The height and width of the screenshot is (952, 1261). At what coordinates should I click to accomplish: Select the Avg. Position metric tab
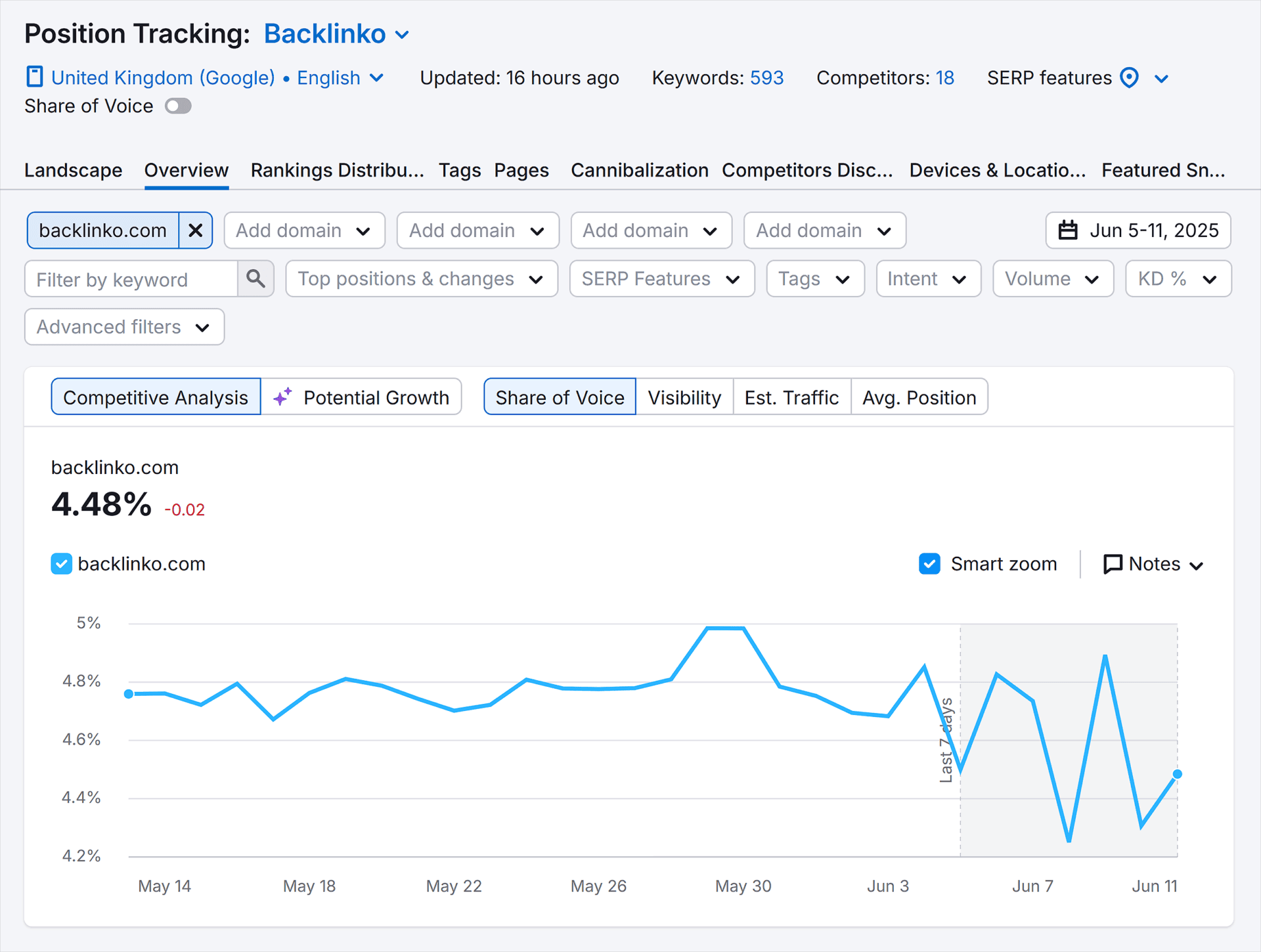[919, 397]
